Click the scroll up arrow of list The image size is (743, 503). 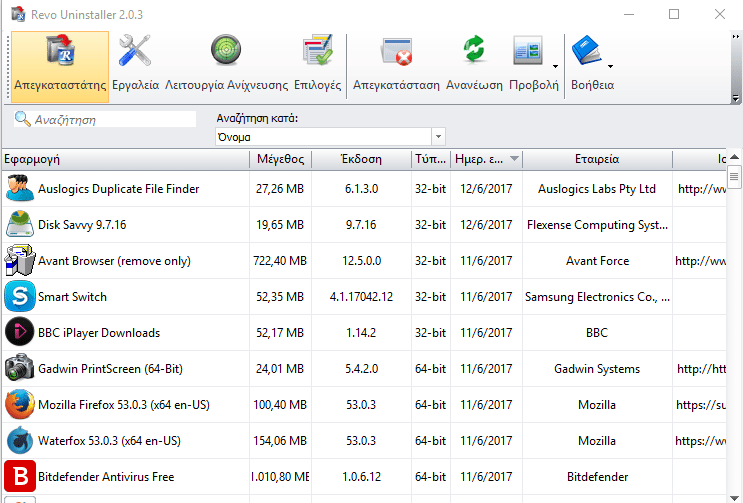[x=734, y=157]
